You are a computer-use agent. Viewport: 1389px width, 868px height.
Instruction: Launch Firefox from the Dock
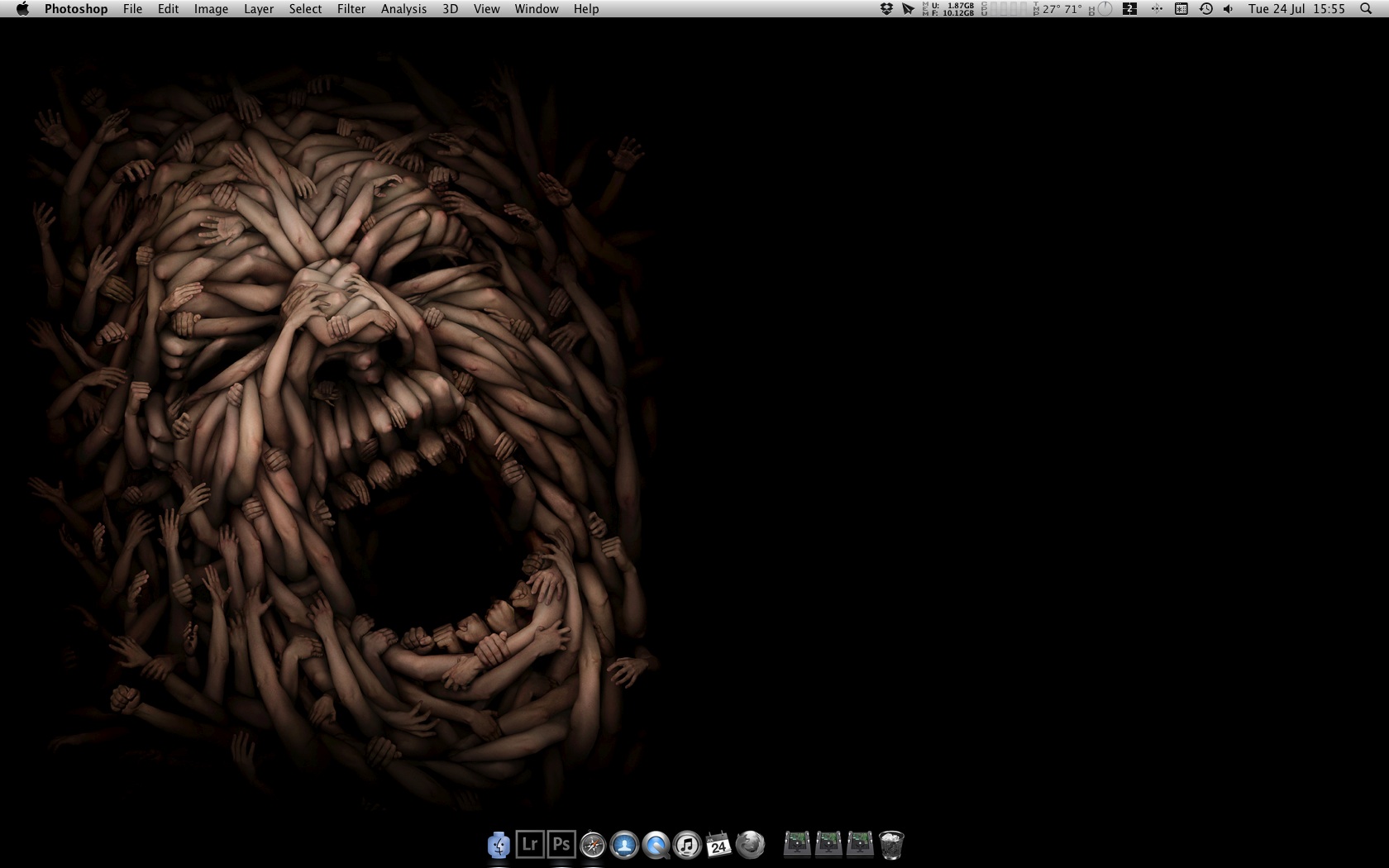pos(750,845)
